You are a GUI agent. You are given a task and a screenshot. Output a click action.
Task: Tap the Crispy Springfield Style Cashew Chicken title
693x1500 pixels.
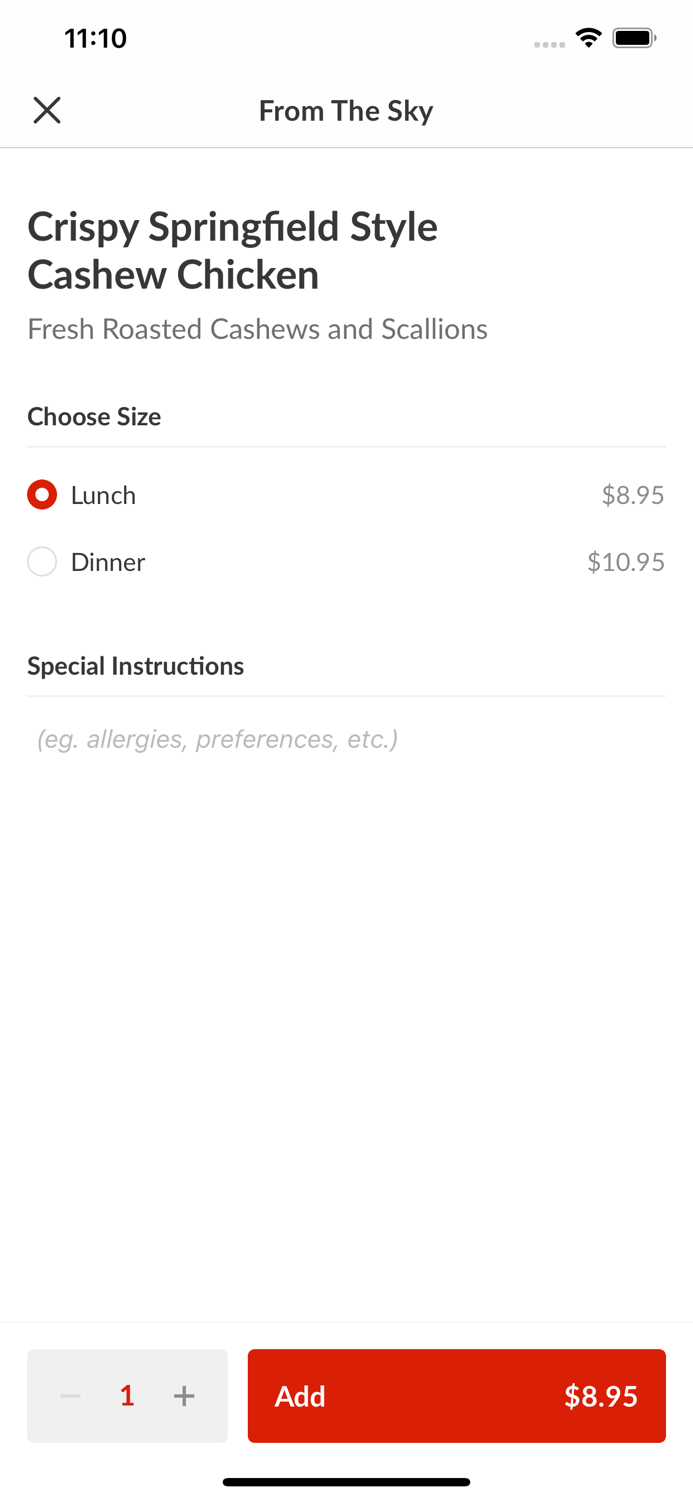pyautogui.click(x=232, y=249)
